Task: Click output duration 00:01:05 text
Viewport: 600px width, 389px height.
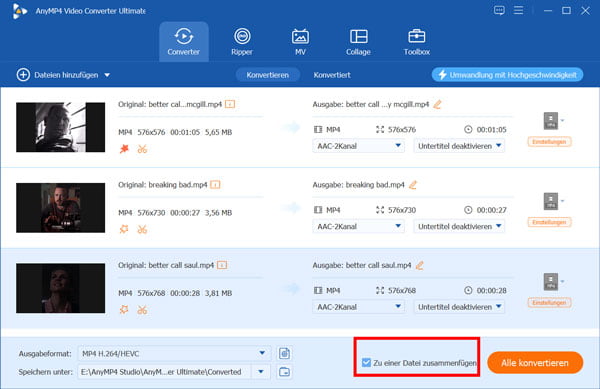Action: [x=491, y=130]
